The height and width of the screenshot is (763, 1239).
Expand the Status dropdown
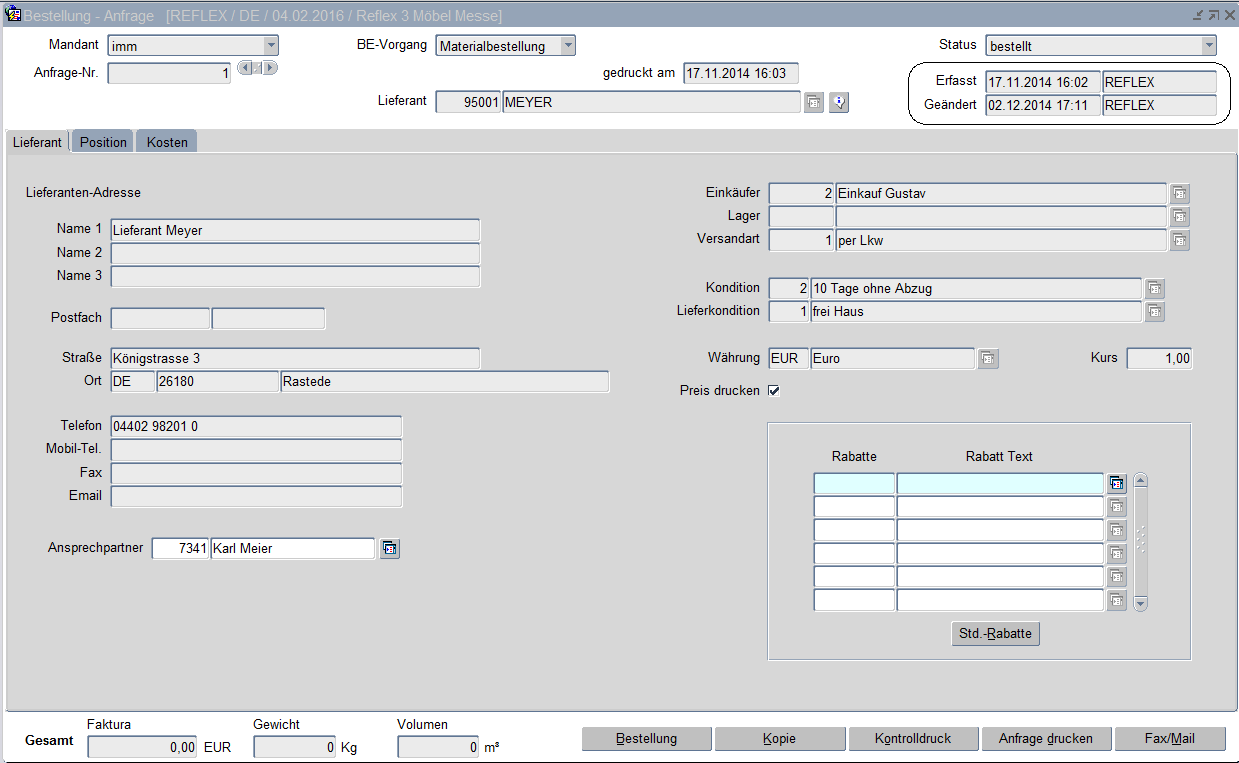(x=1208, y=46)
